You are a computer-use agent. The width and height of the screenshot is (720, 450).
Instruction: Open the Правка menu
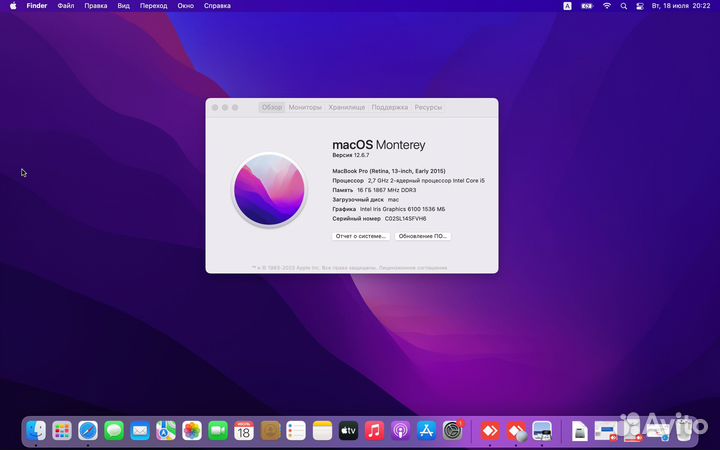[x=96, y=6]
